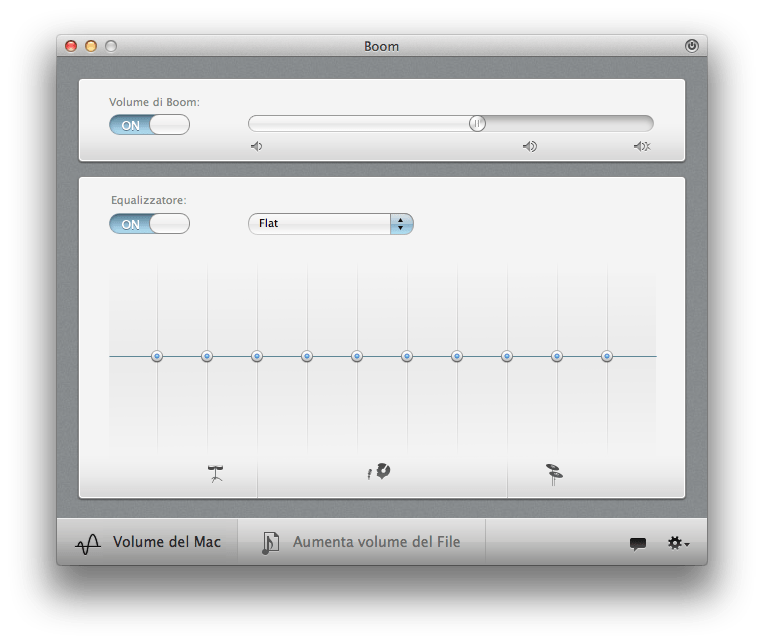Click the fourth equalizer band knob
The height and width of the screenshot is (644, 764).
pyautogui.click(x=307, y=356)
